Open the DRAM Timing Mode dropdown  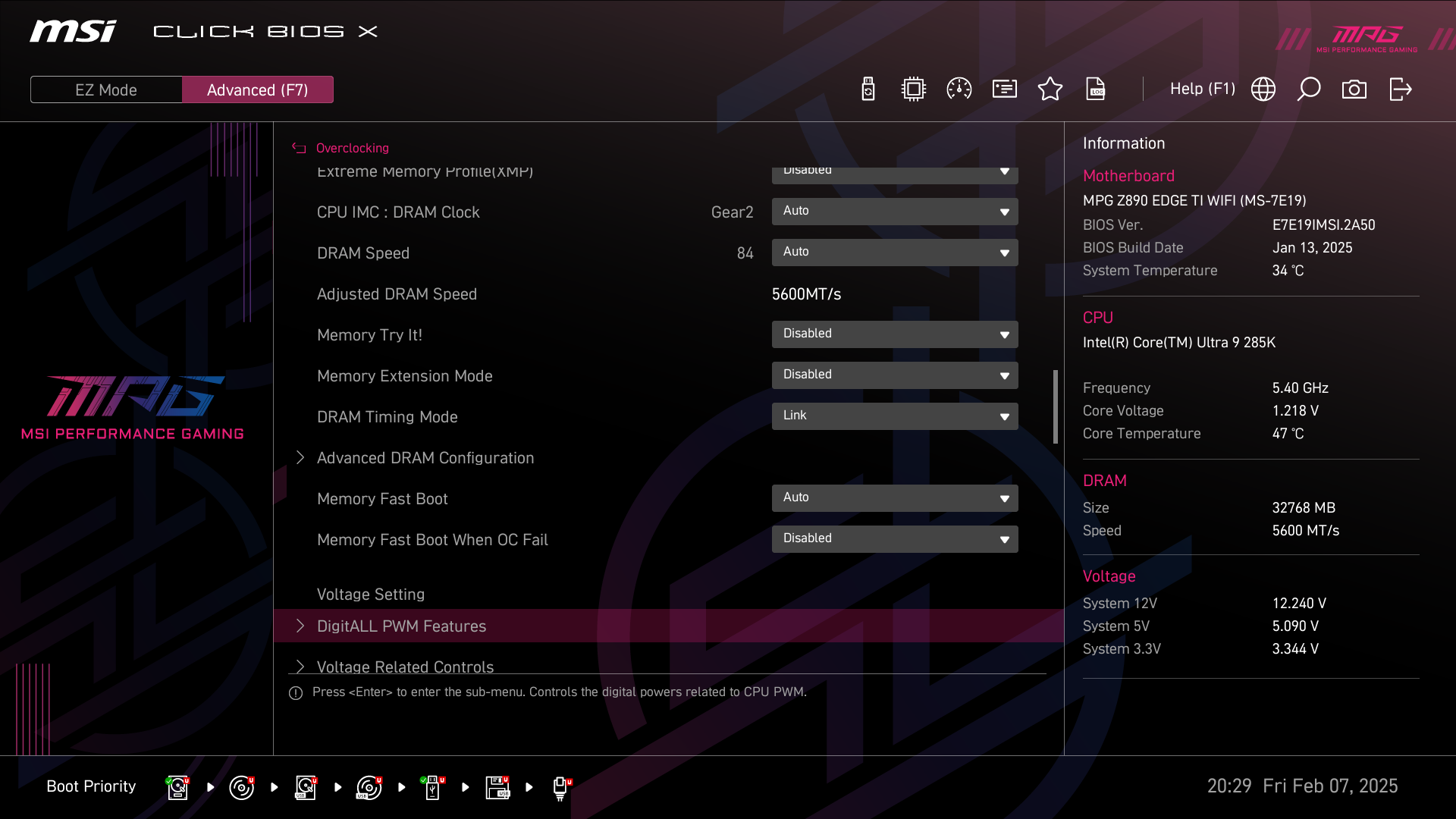click(x=895, y=416)
